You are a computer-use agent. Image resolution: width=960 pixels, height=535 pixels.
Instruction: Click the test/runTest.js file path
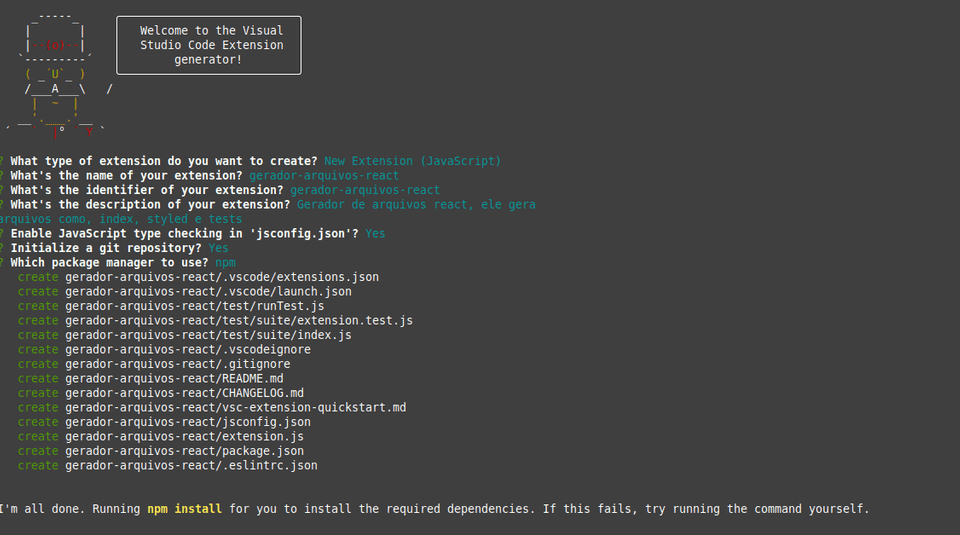[x=195, y=306]
